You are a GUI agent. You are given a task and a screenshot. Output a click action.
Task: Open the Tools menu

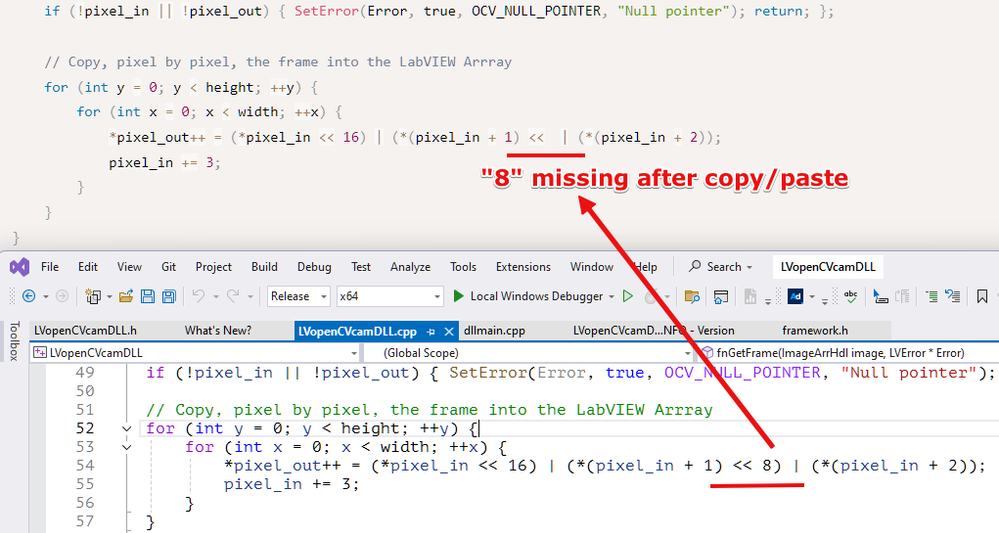point(463,267)
